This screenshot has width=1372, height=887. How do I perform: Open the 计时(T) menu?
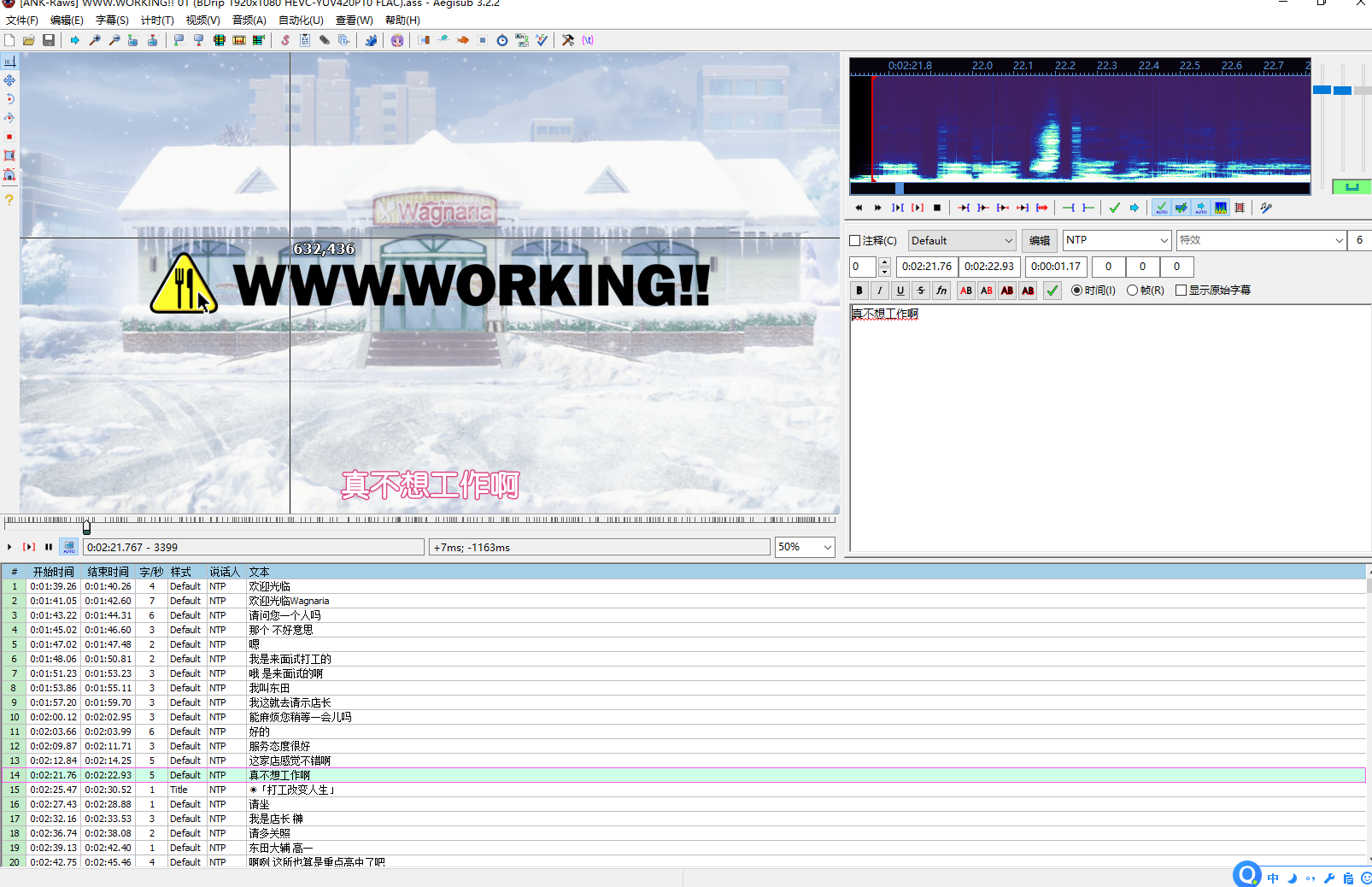[x=157, y=20]
